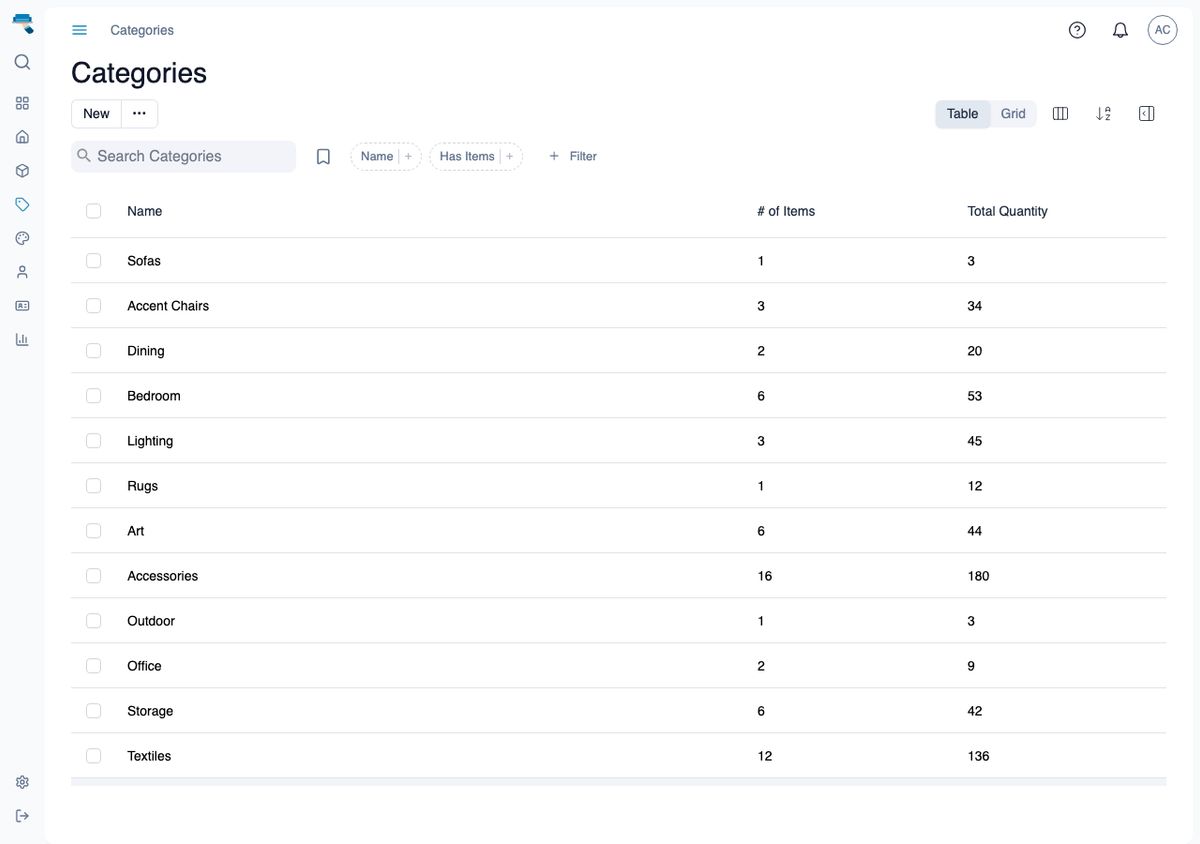Click the plus Filter button
Screen dimensions: 1200x844
pyautogui.click(x=572, y=156)
